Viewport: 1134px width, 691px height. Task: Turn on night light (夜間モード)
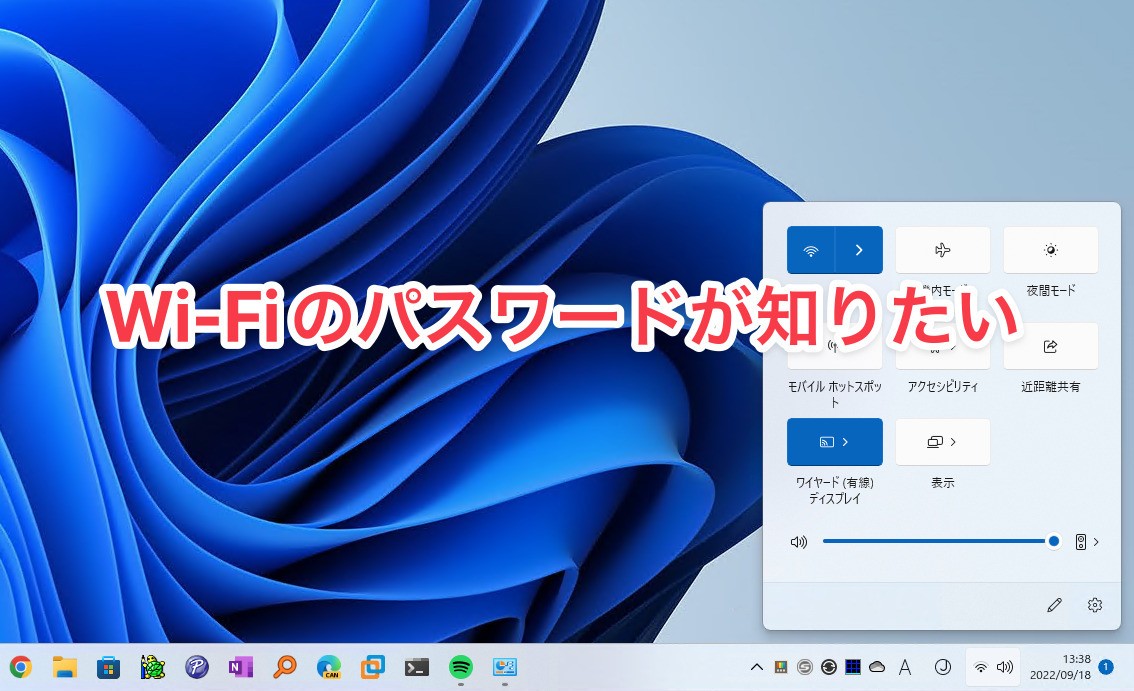click(1051, 250)
